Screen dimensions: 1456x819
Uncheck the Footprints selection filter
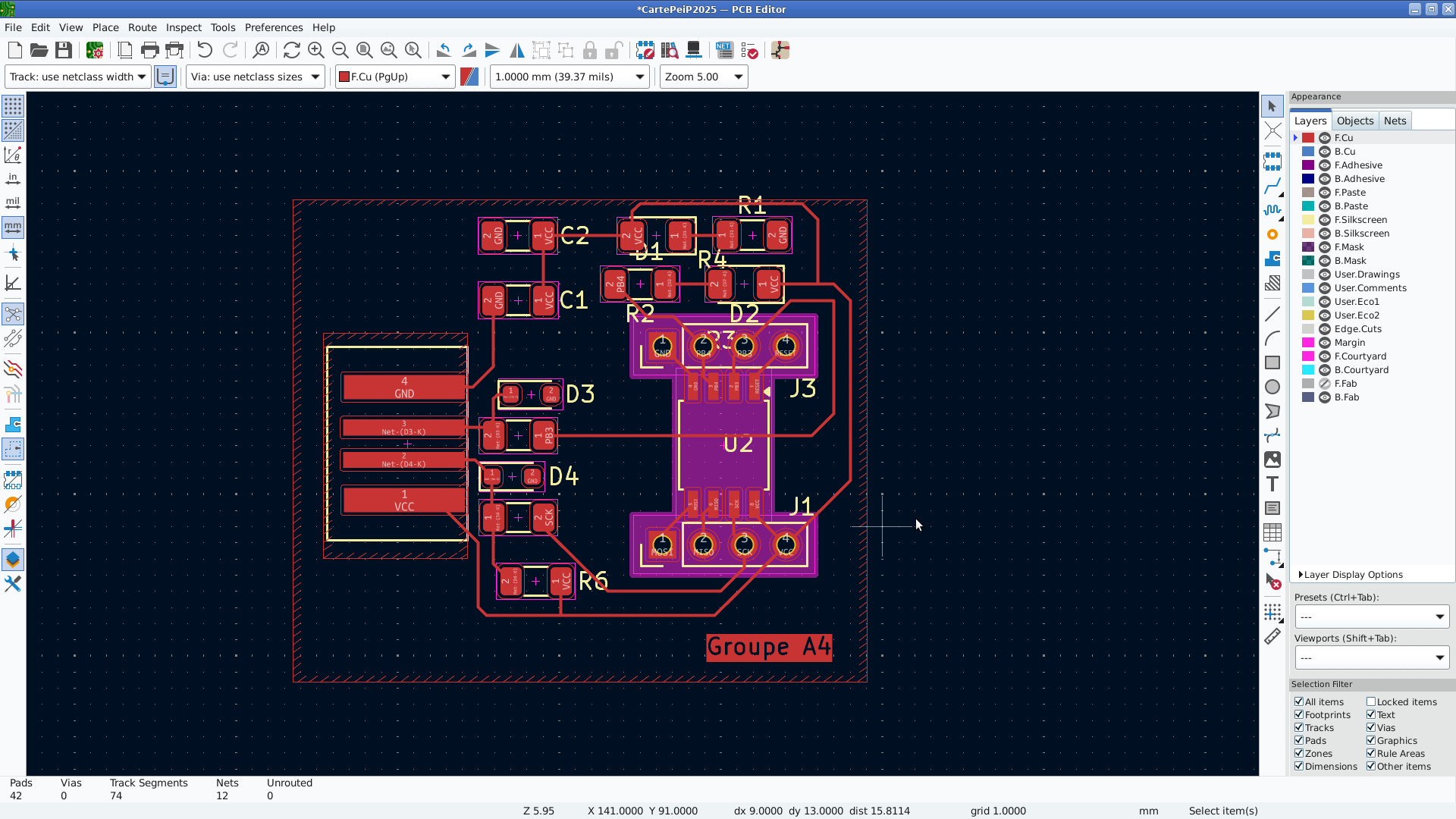(1299, 714)
